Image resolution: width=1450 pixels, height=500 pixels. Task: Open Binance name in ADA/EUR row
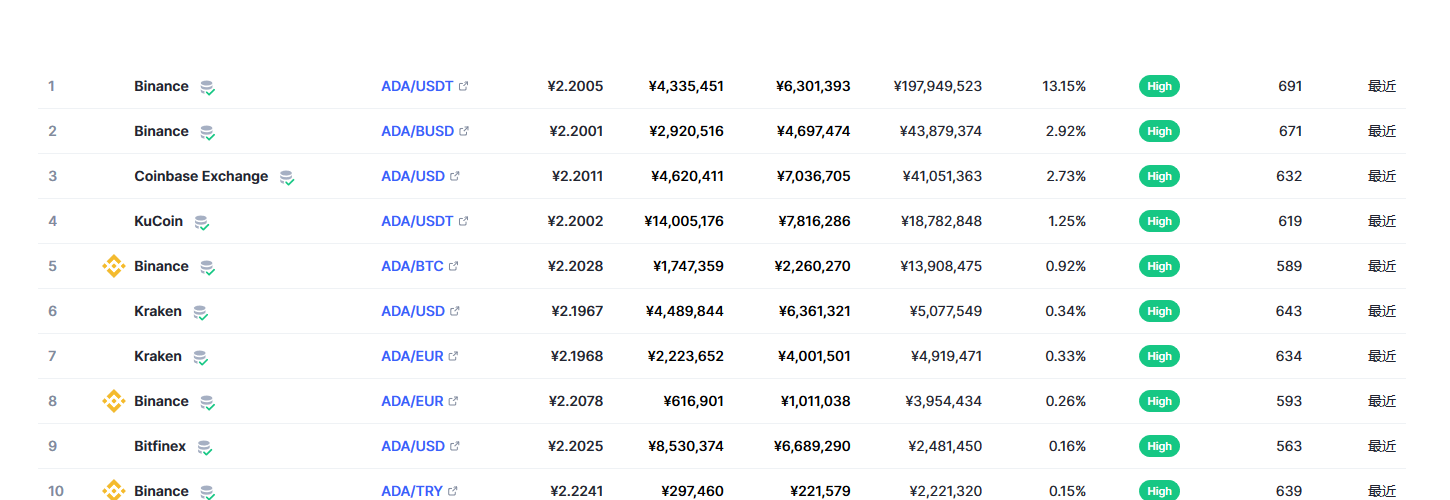point(161,401)
